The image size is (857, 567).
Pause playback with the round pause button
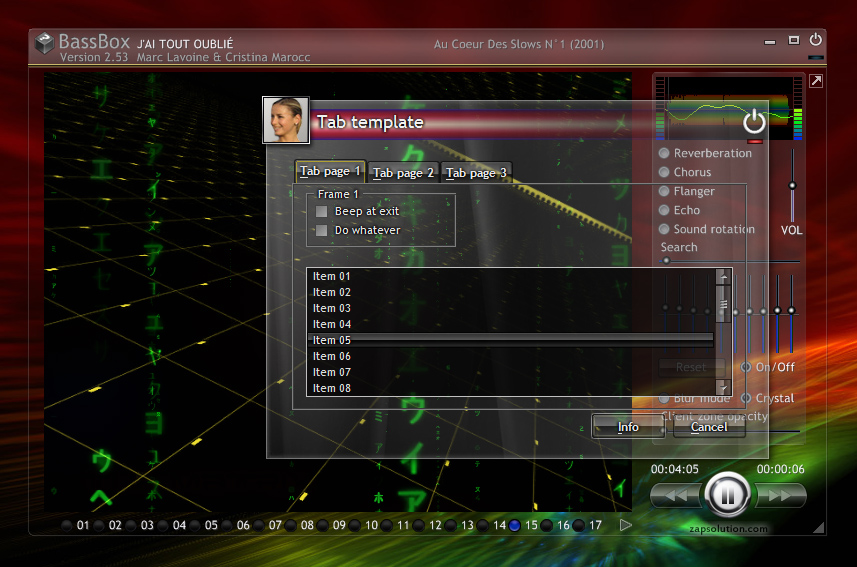point(727,495)
